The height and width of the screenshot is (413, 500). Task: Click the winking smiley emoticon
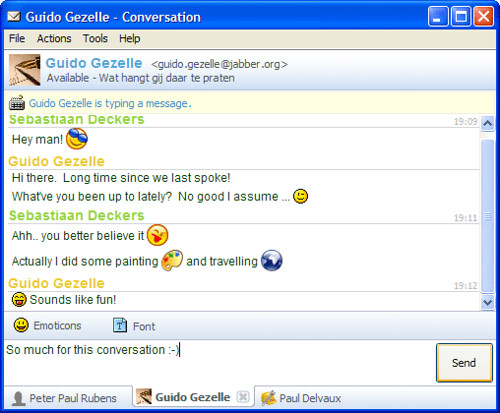[300, 196]
